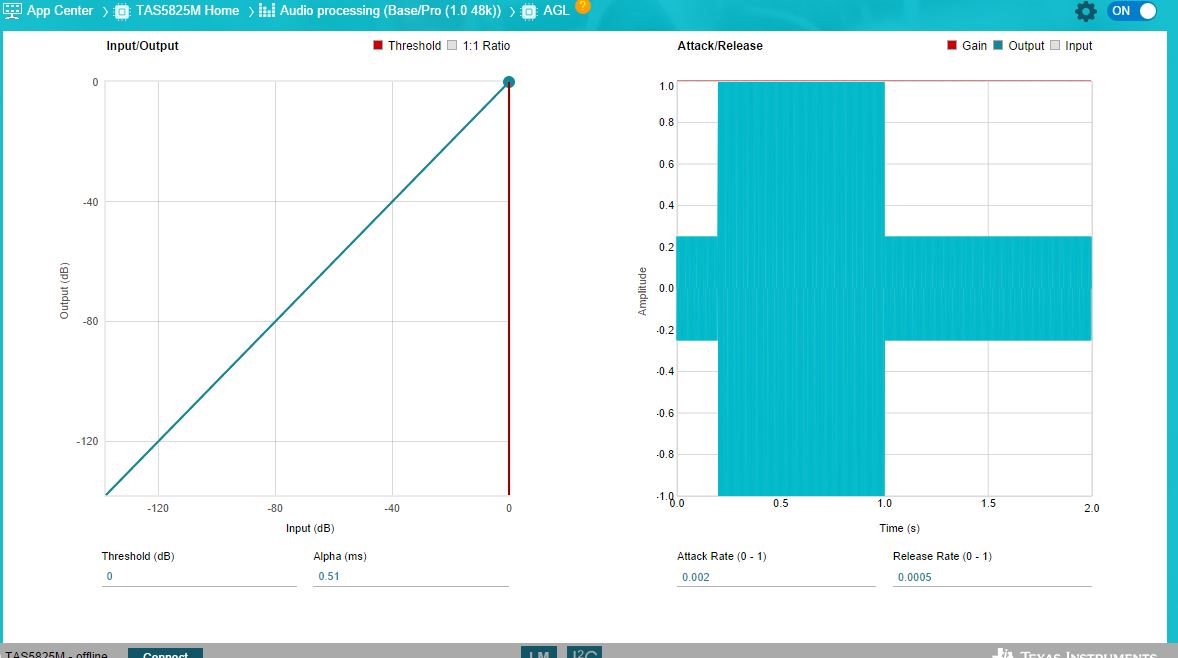Click the Attack Rate input field
1178x658 pixels.
tap(776, 577)
